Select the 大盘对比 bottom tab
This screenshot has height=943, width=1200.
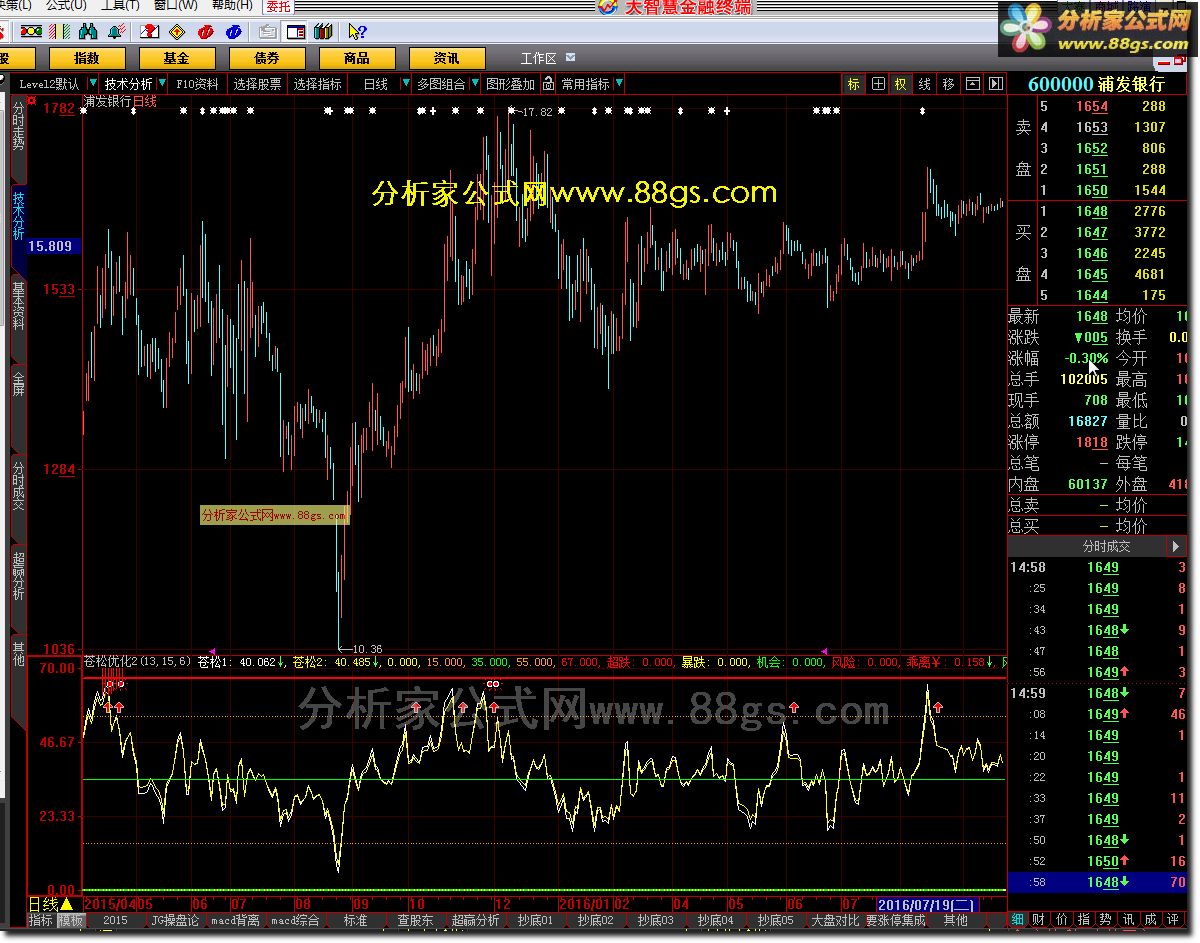(835, 919)
